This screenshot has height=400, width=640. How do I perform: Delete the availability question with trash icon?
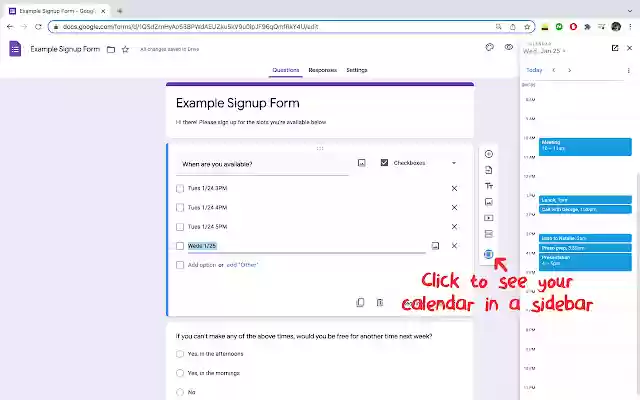coord(380,302)
